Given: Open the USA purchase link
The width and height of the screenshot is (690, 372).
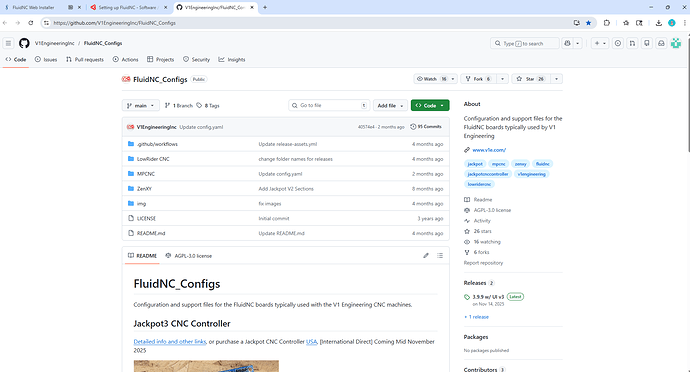Looking at the screenshot, I should tap(312, 342).
